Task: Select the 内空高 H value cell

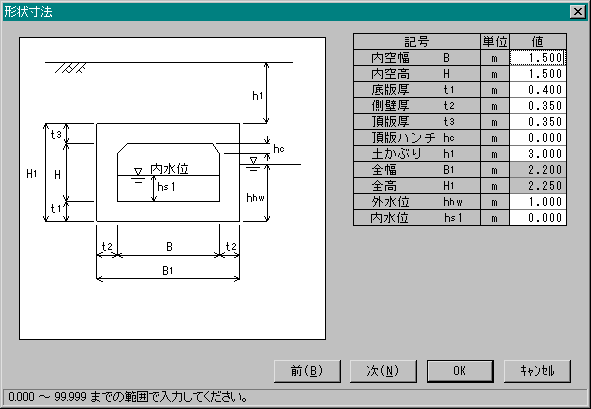Action: (538, 74)
